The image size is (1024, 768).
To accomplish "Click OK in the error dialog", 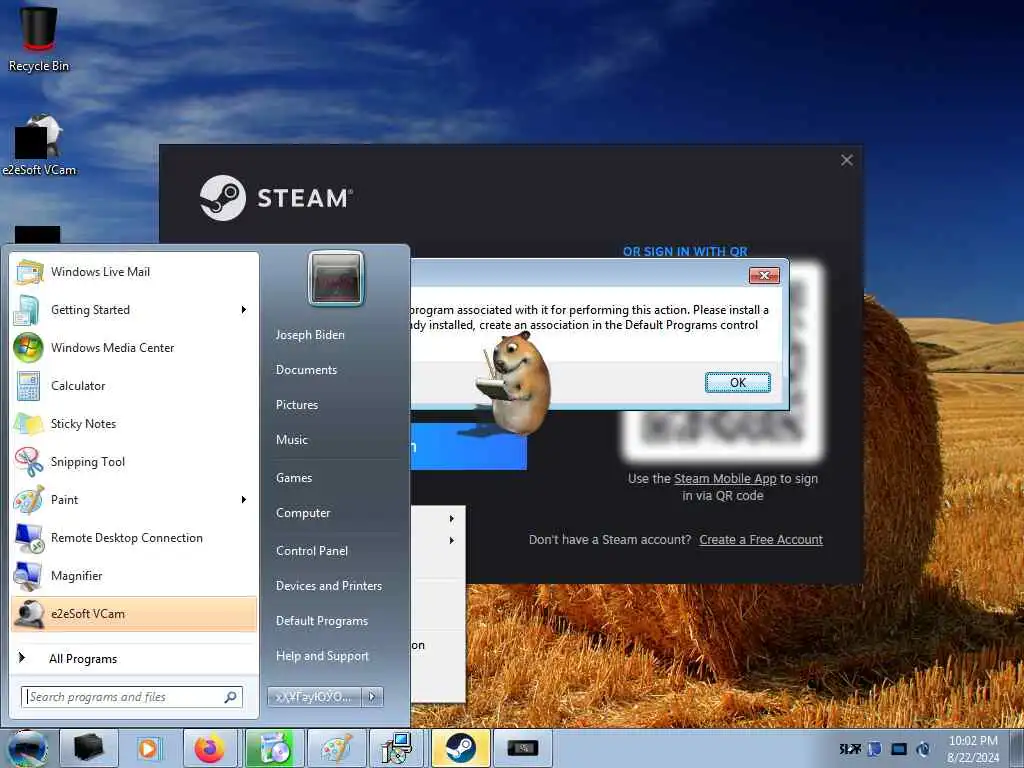I will (737, 383).
